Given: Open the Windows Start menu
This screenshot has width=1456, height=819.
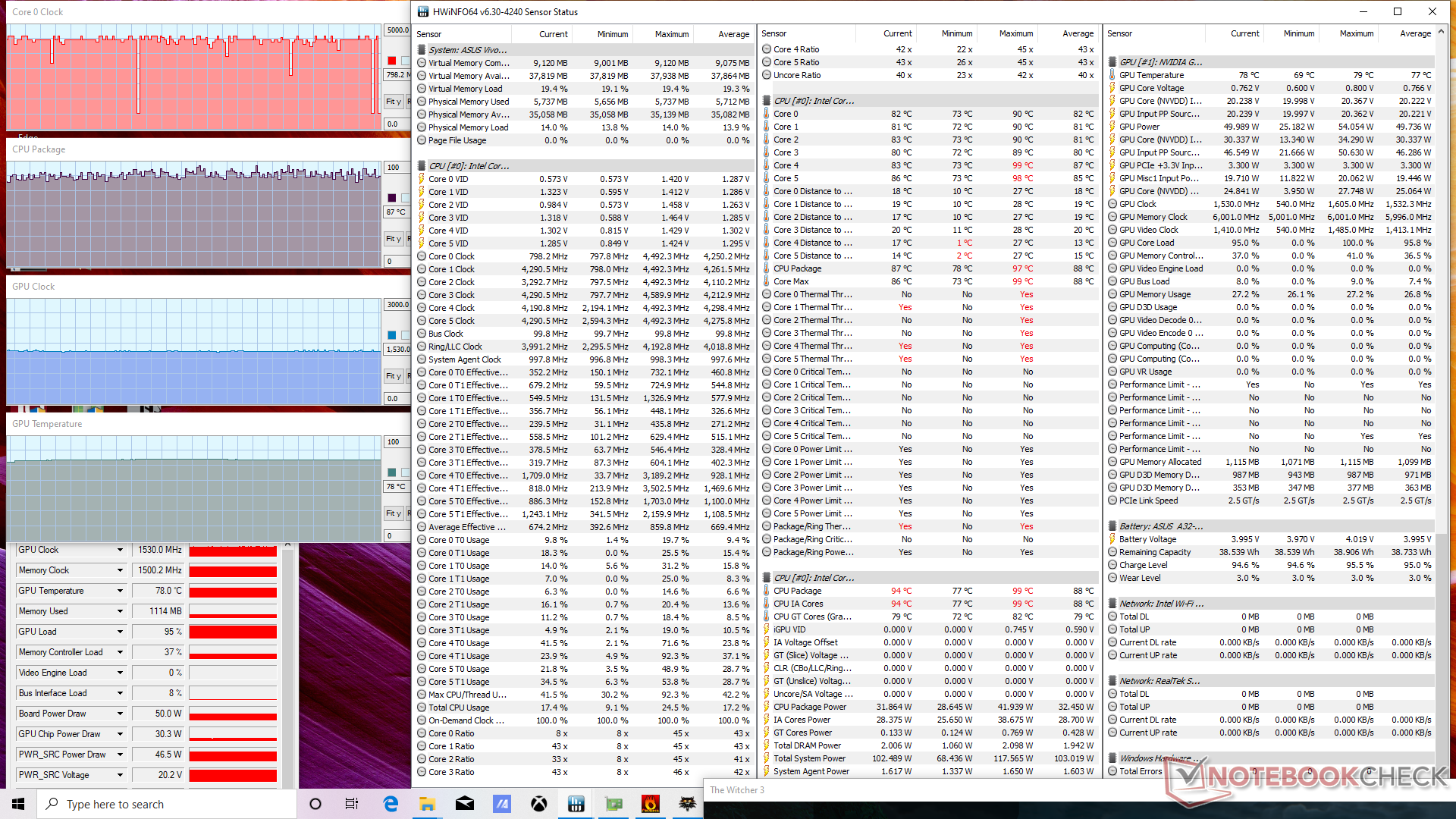Looking at the screenshot, I should (18, 804).
